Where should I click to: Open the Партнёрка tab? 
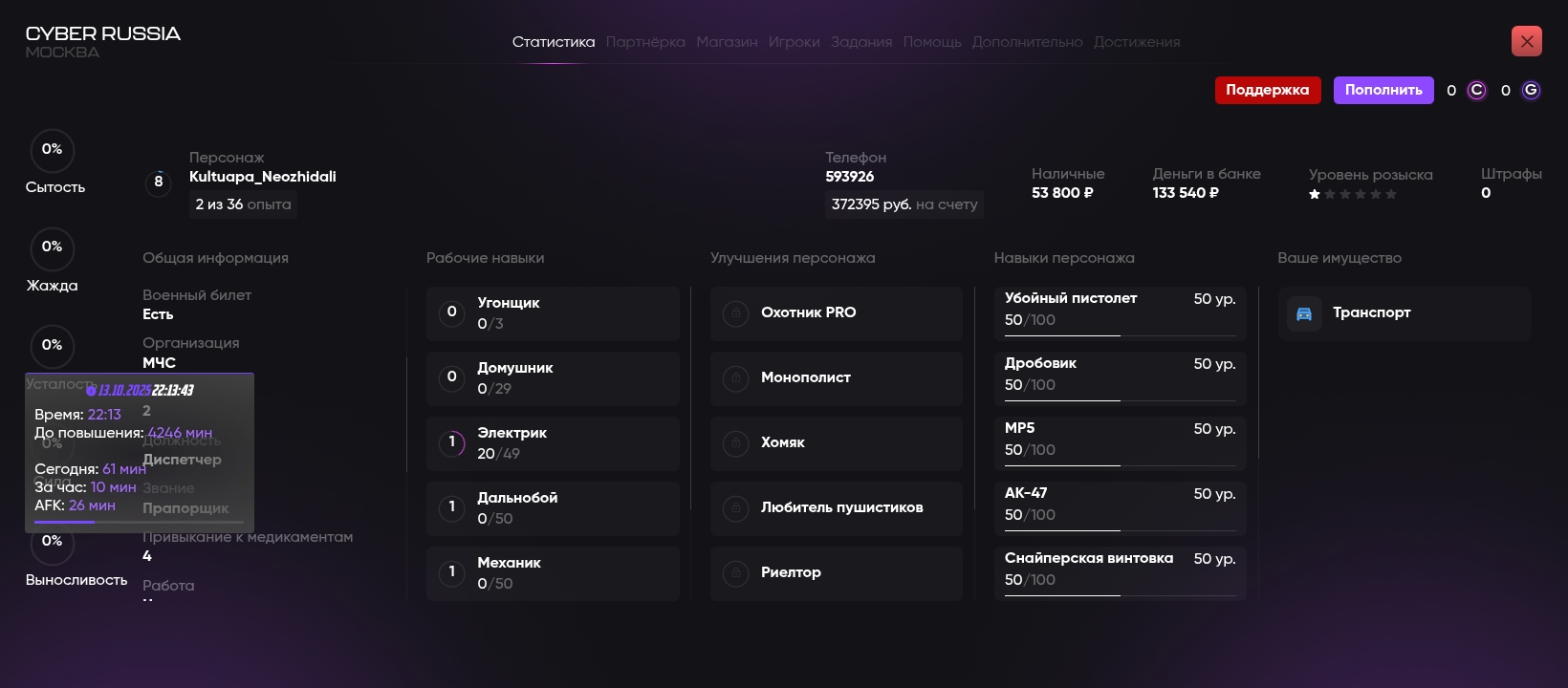coord(645,42)
